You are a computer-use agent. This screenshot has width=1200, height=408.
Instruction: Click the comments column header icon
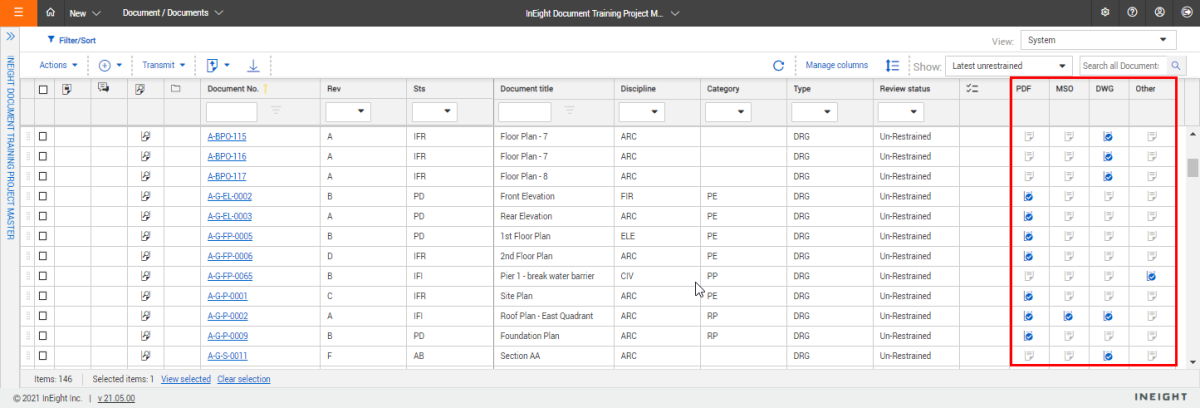tap(103, 89)
